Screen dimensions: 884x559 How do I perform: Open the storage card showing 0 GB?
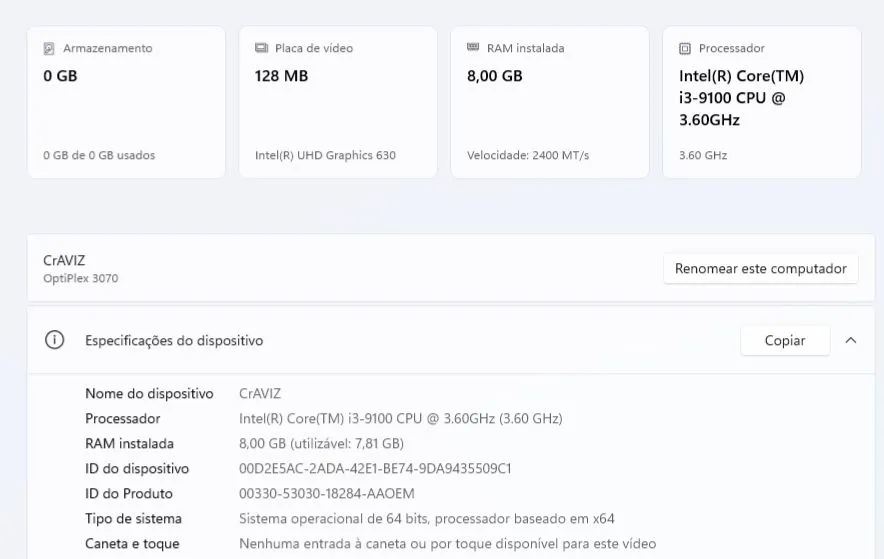pyautogui.click(x=126, y=103)
